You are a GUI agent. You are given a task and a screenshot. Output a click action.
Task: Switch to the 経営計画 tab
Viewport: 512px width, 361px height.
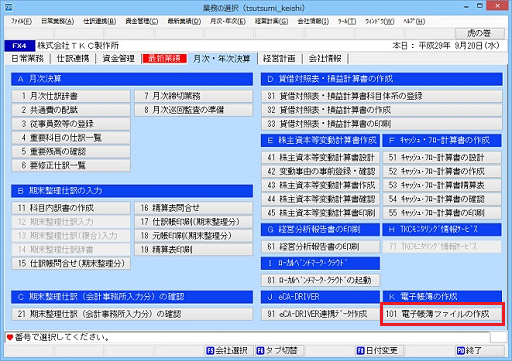pyautogui.click(x=279, y=59)
